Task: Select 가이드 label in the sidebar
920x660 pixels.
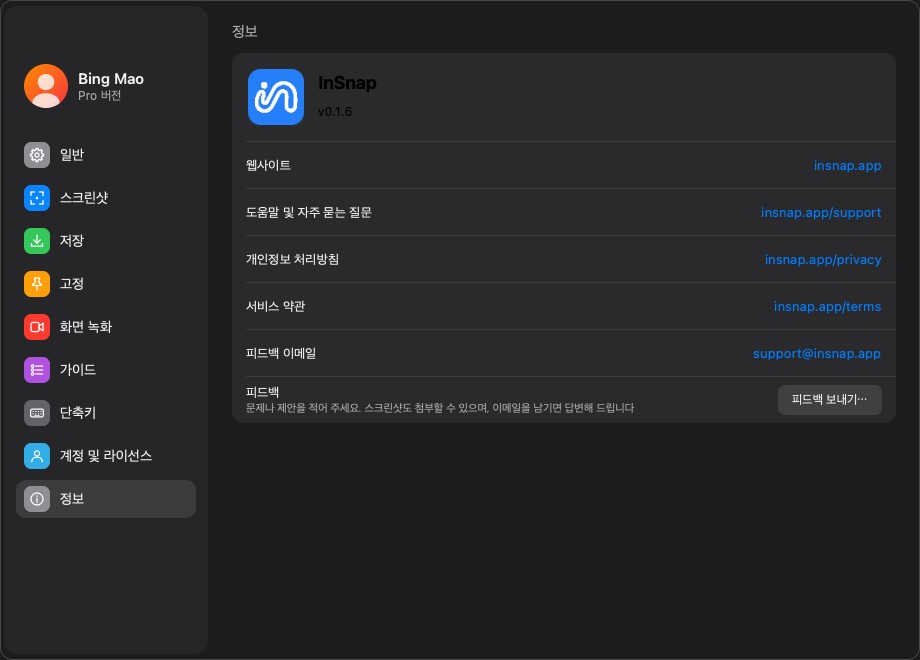Action: [77, 370]
